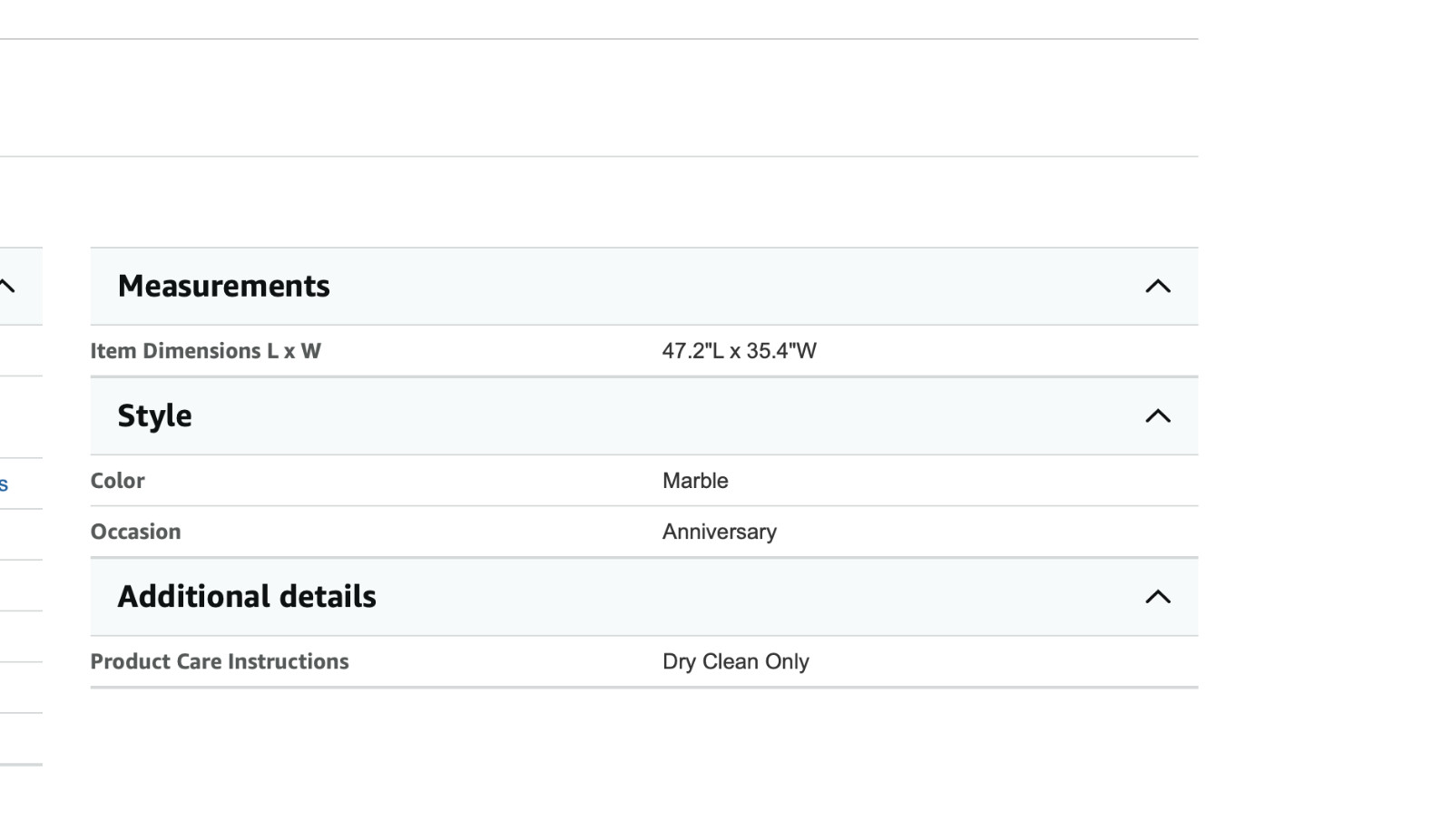Select the 47.2"L x 35.4"W value
1452x840 pixels.
click(740, 351)
